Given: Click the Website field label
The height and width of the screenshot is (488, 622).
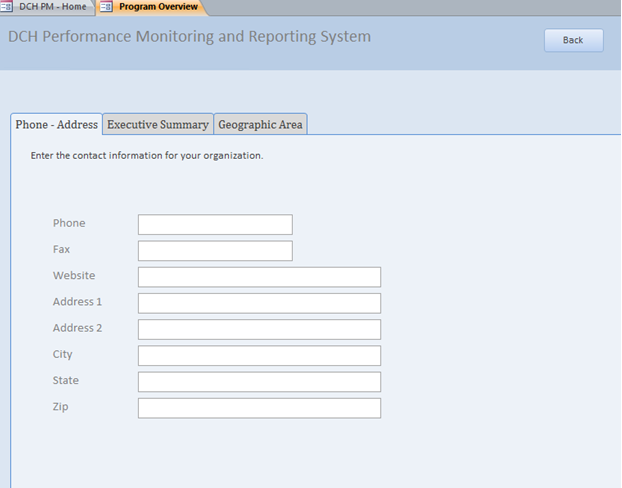Looking at the screenshot, I should pyautogui.click(x=74, y=276).
